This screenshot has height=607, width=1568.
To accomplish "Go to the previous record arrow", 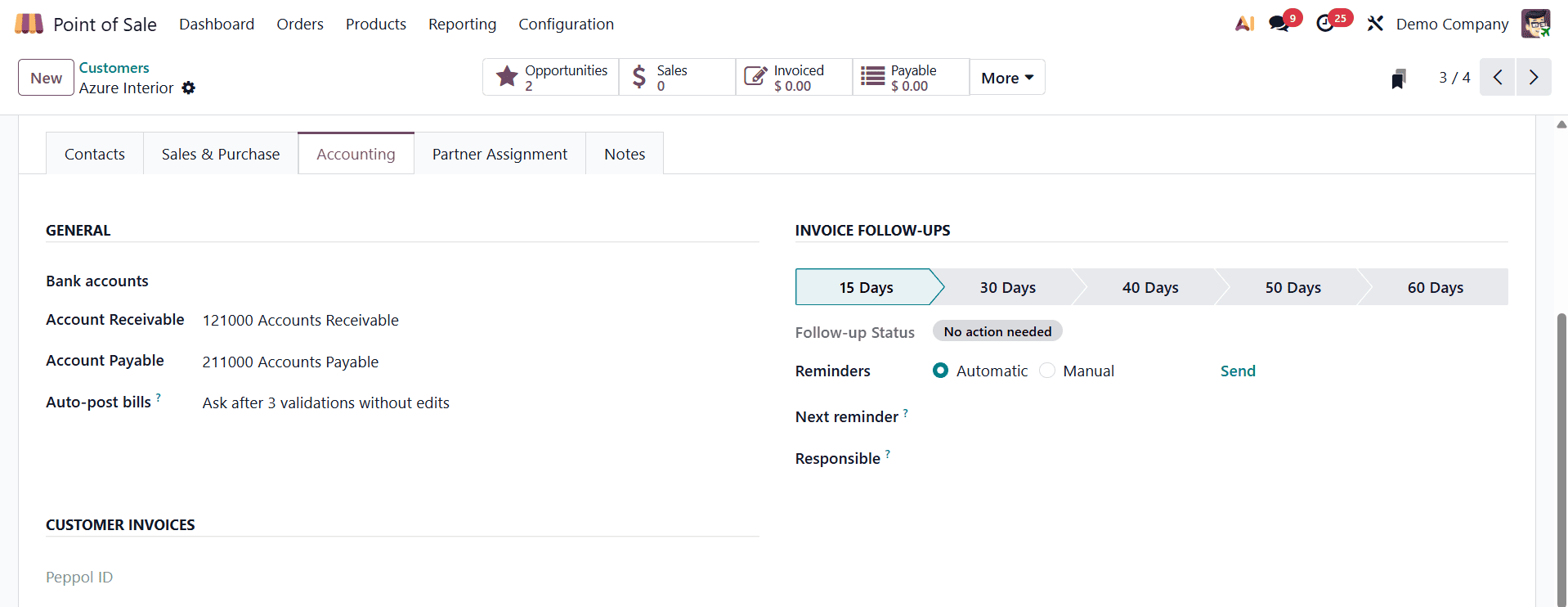I will [1498, 77].
